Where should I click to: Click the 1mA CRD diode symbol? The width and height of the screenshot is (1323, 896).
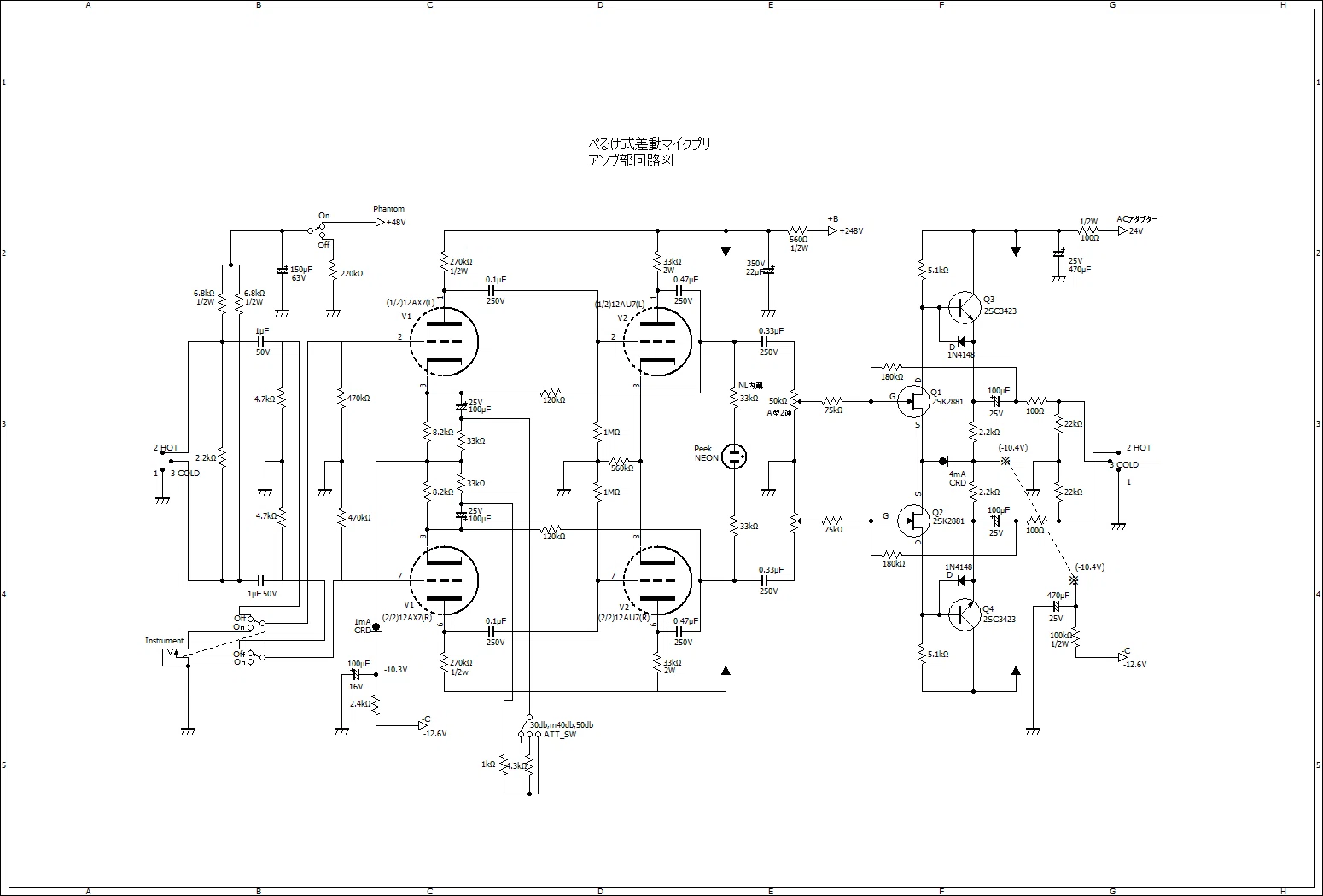pyautogui.click(x=376, y=627)
